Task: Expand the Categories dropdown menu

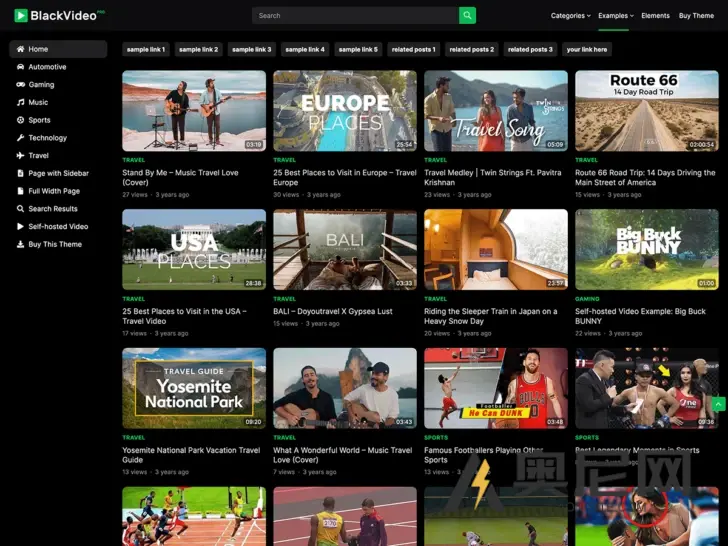Action: 571,15
